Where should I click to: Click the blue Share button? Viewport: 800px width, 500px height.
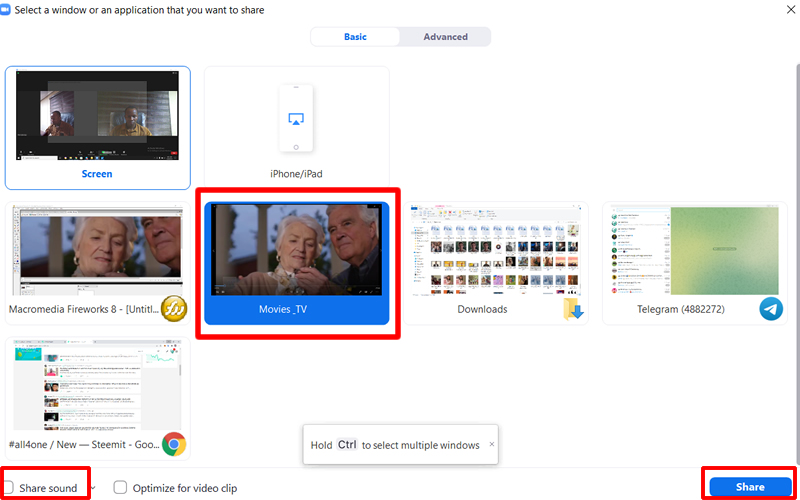point(750,487)
